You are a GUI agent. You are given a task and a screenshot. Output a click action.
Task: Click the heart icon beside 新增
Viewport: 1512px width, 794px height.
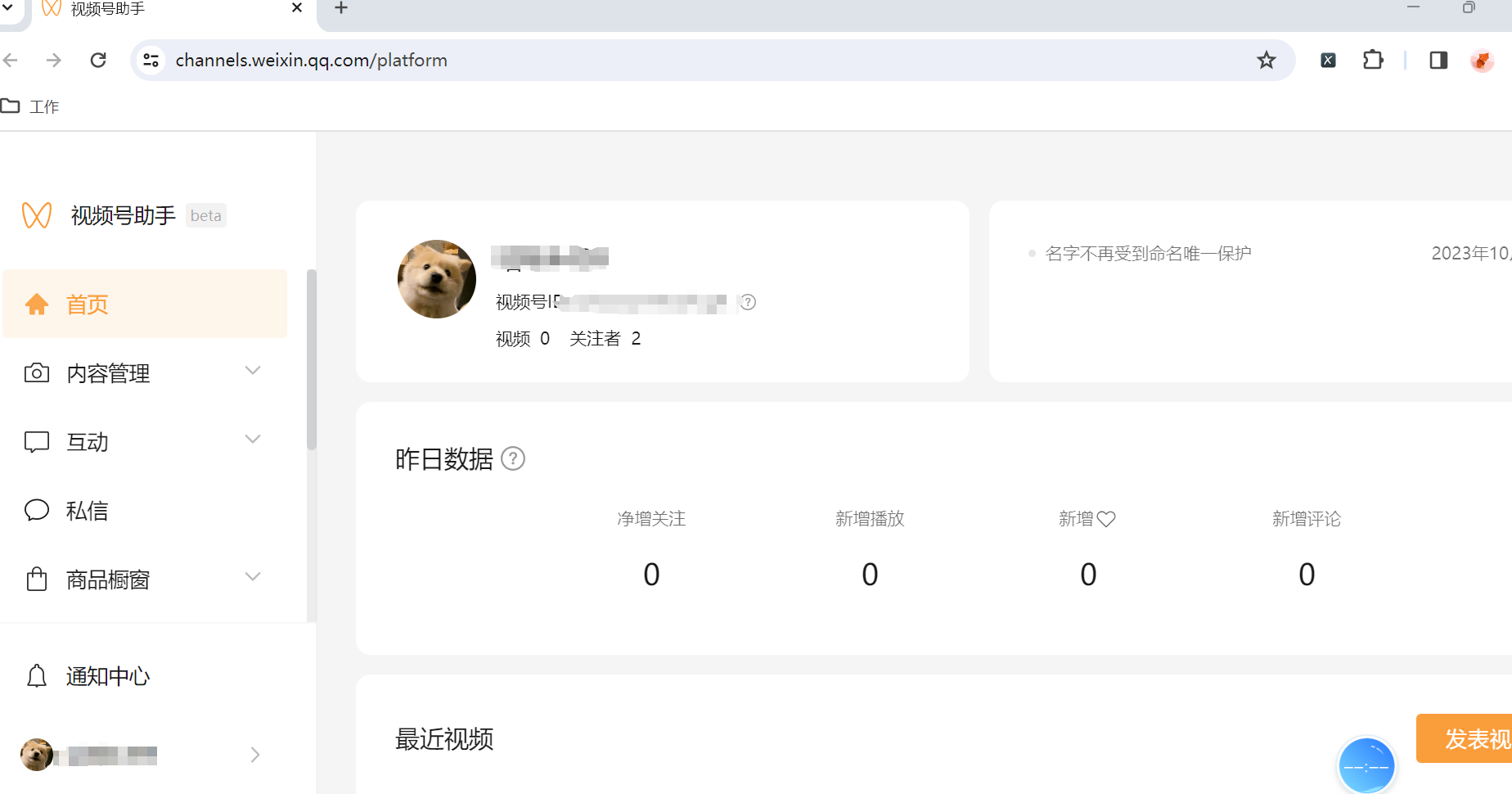(x=1106, y=519)
